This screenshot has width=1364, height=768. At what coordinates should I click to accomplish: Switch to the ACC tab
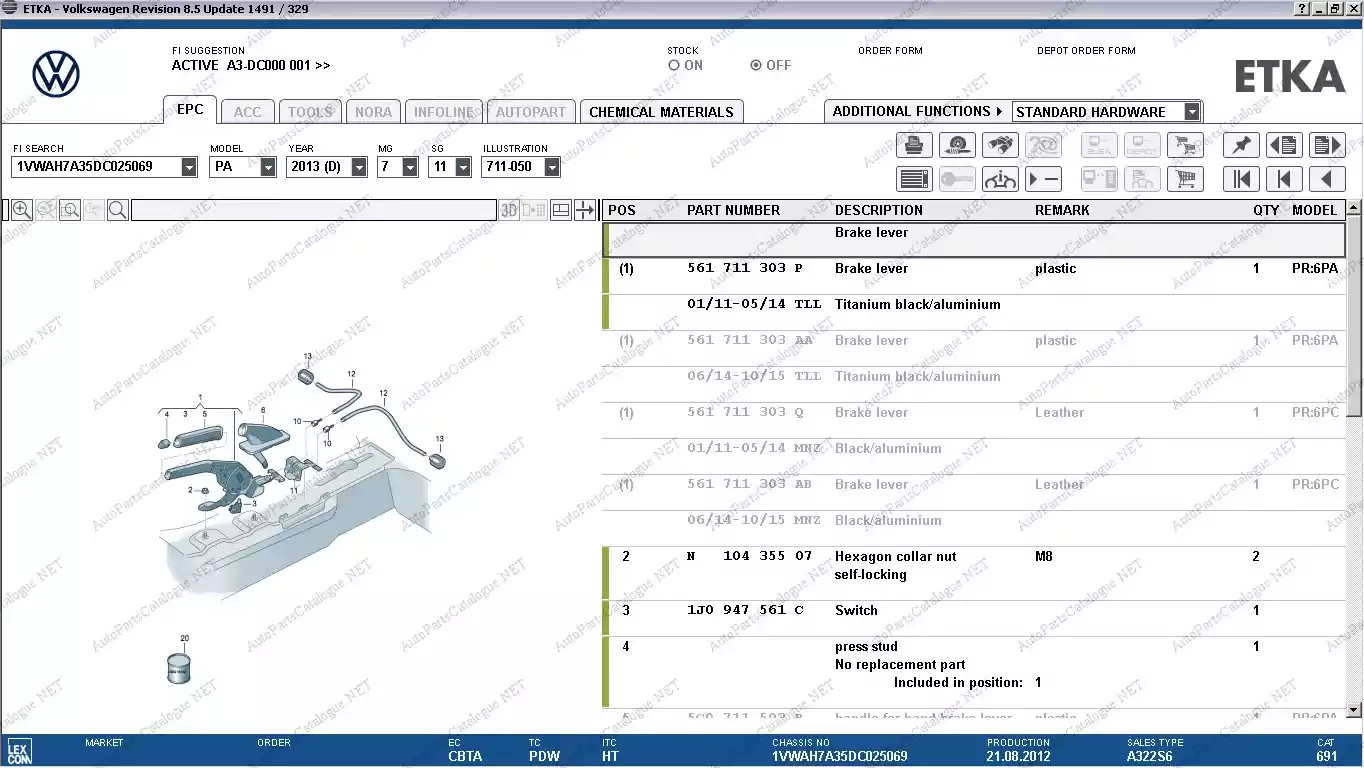pyautogui.click(x=247, y=112)
